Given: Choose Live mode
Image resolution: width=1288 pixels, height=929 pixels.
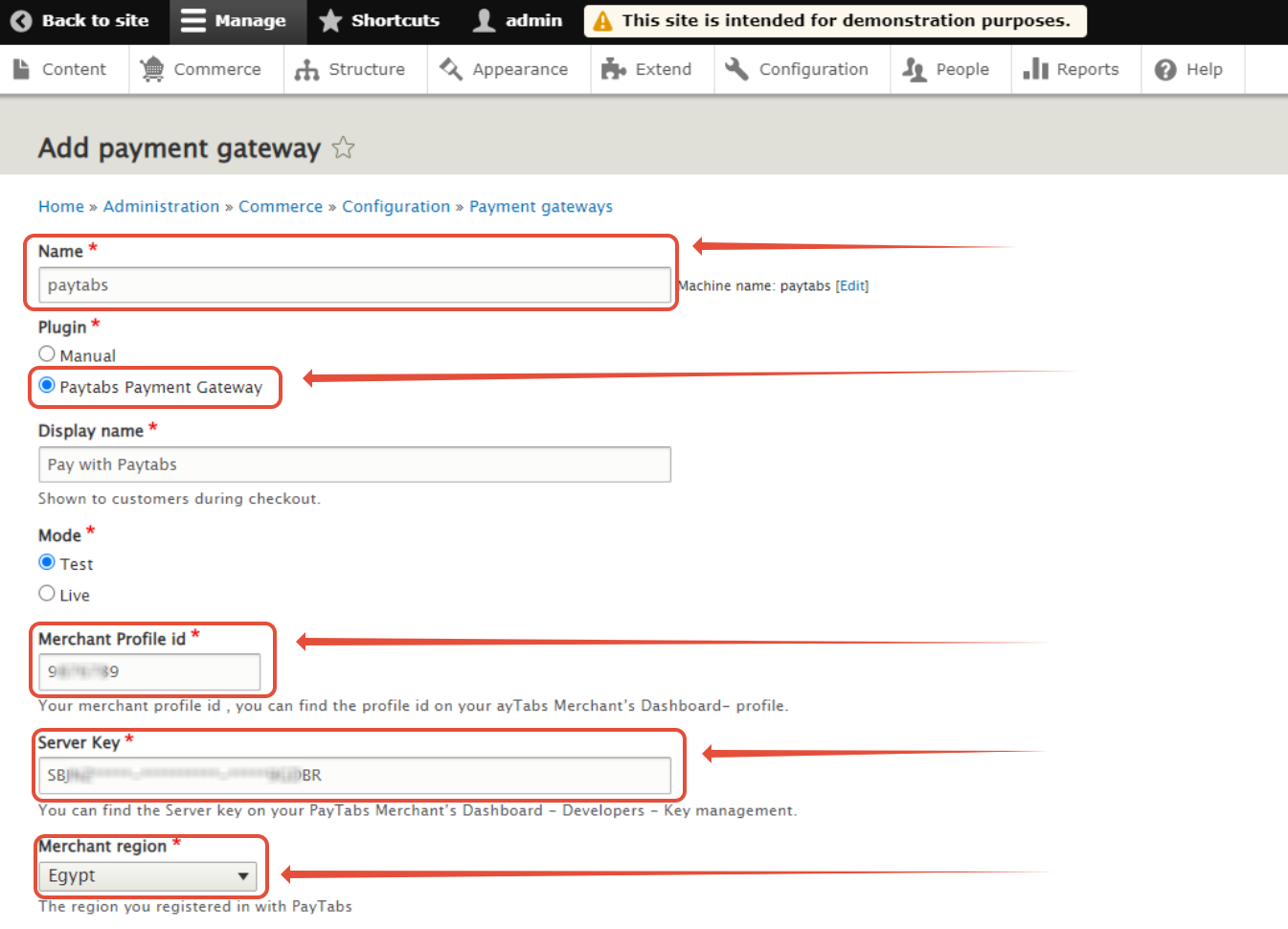Looking at the screenshot, I should pos(47,593).
